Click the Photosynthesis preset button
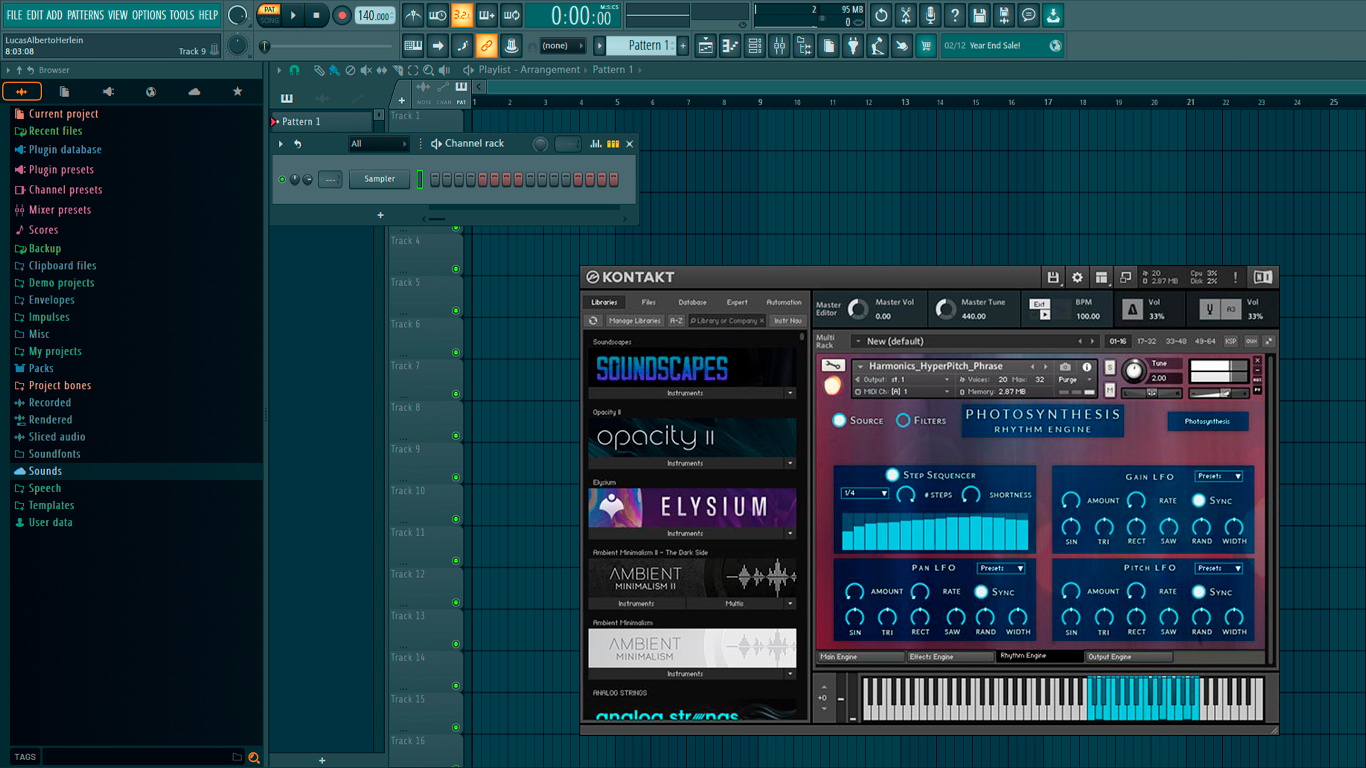The width and height of the screenshot is (1366, 768). pyautogui.click(x=1207, y=422)
